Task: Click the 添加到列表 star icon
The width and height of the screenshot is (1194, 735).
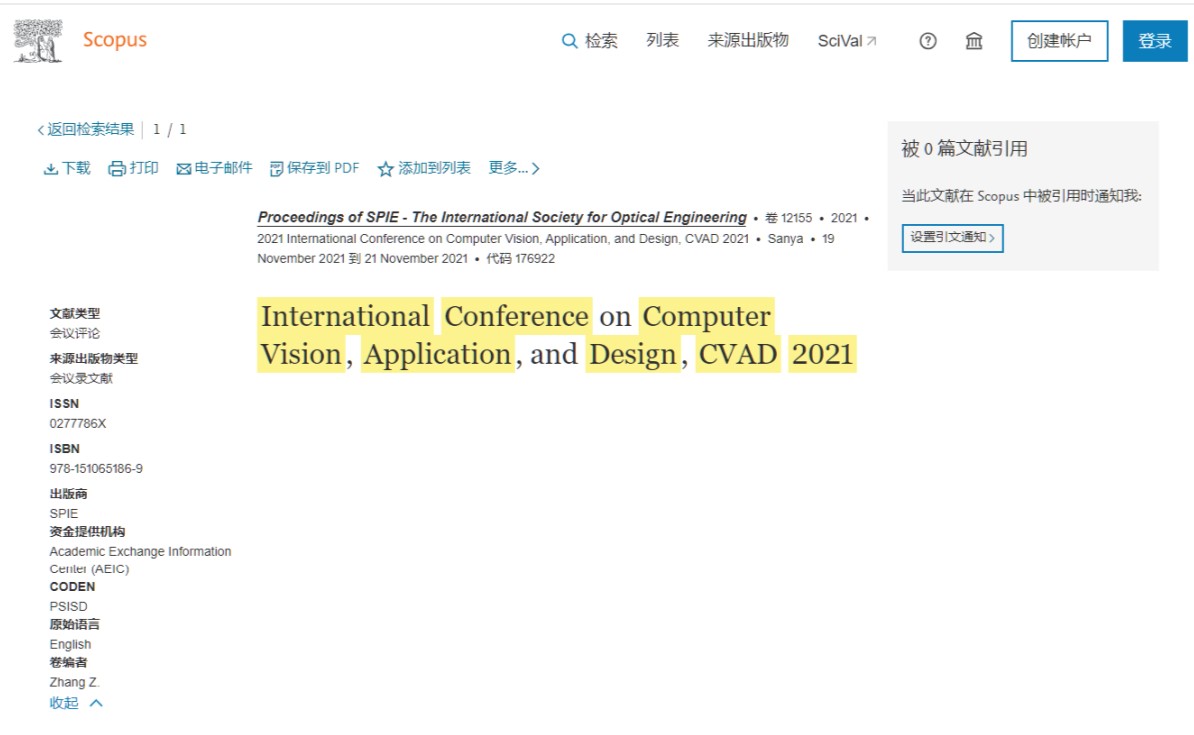Action: tap(385, 169)
